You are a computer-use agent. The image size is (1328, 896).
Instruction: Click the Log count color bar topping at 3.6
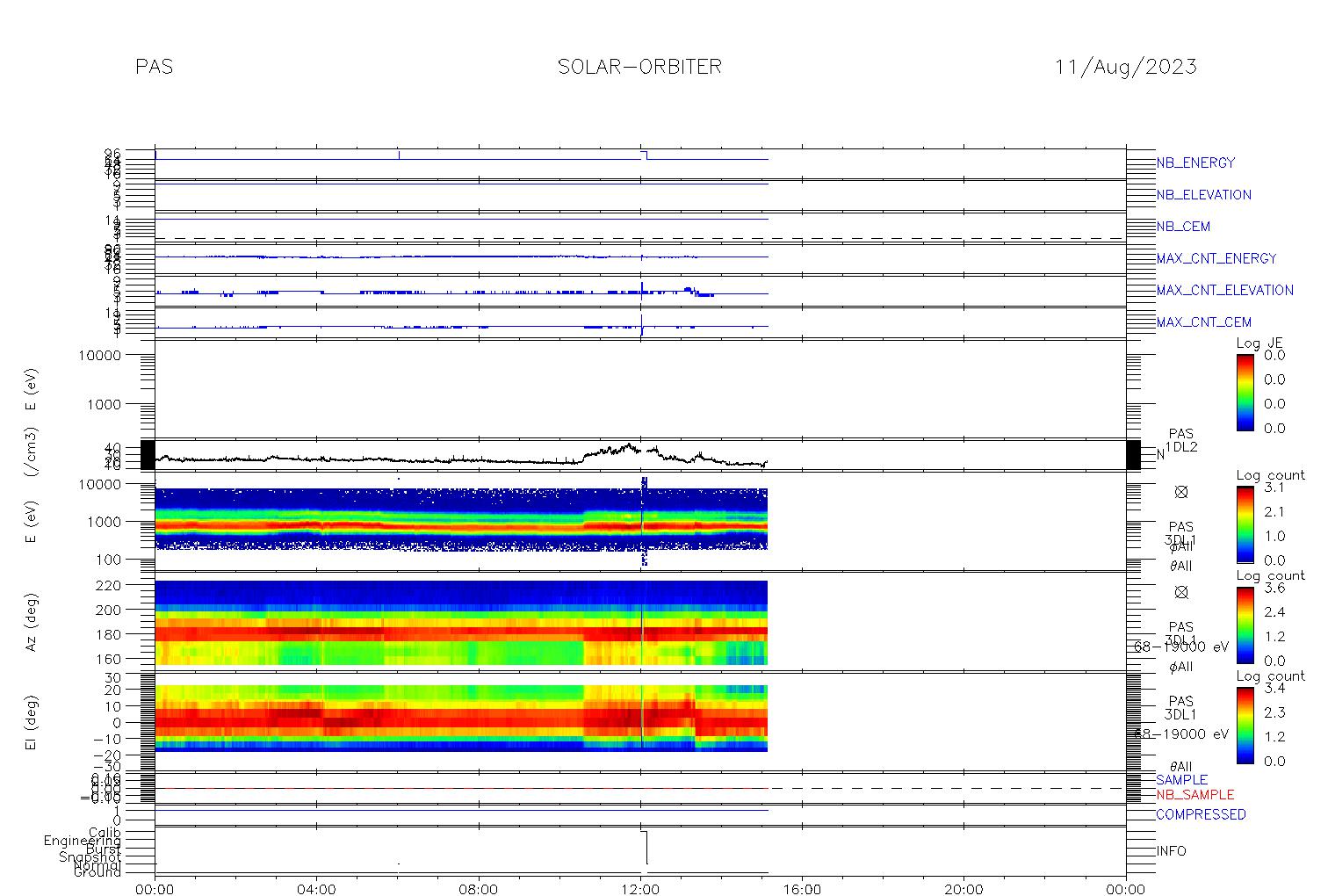point(1245,625)
